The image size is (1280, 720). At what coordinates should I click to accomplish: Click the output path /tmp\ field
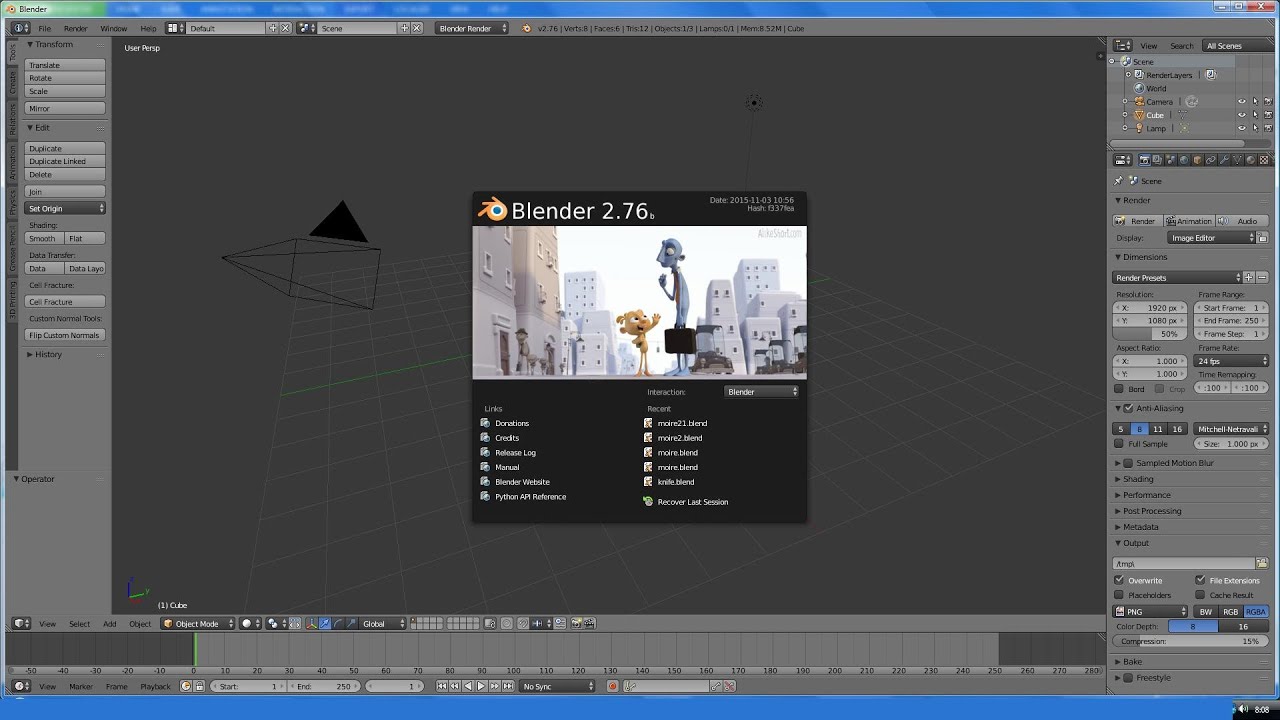point(1184,564)
